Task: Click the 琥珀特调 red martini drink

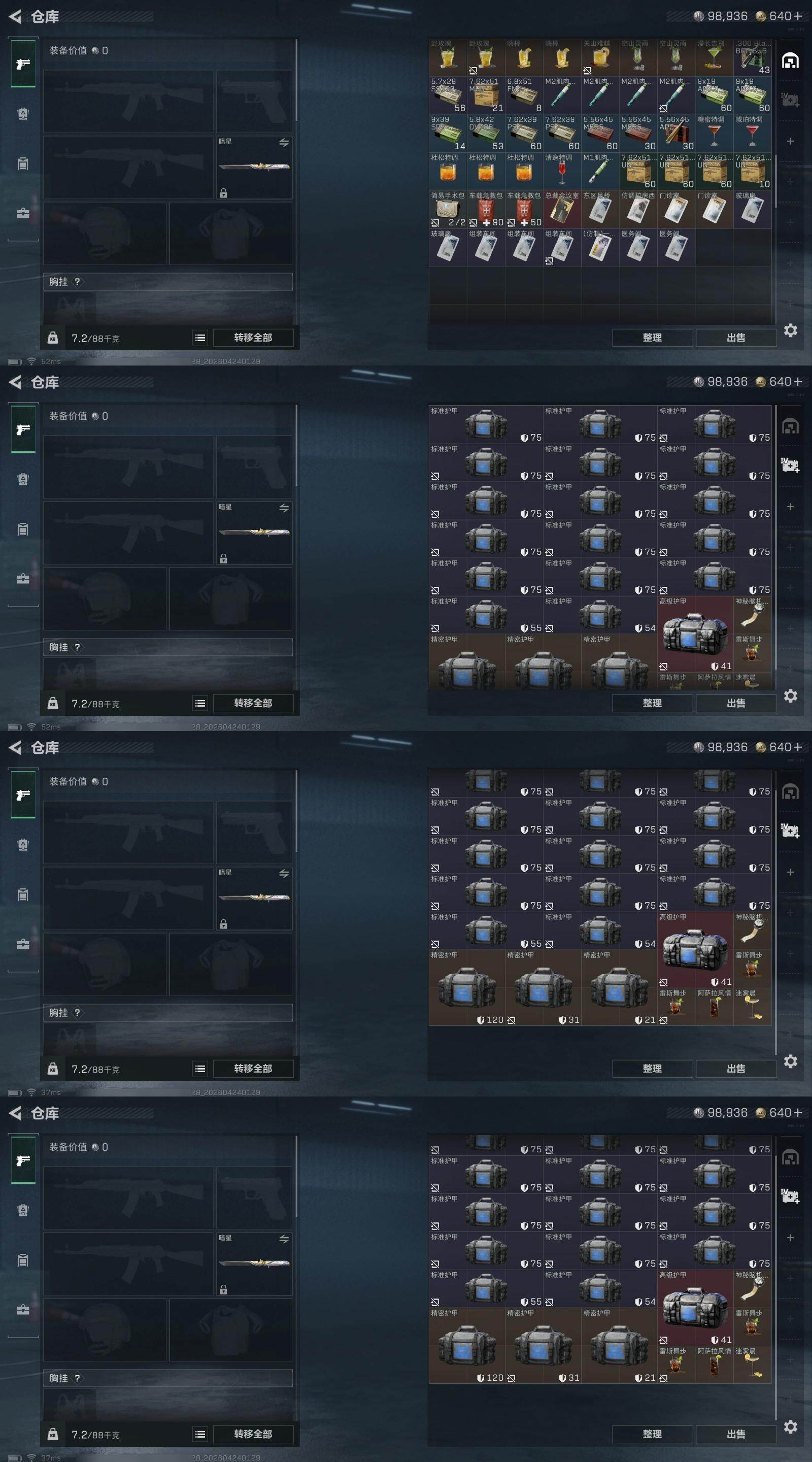Action: (x=752, y=134)
